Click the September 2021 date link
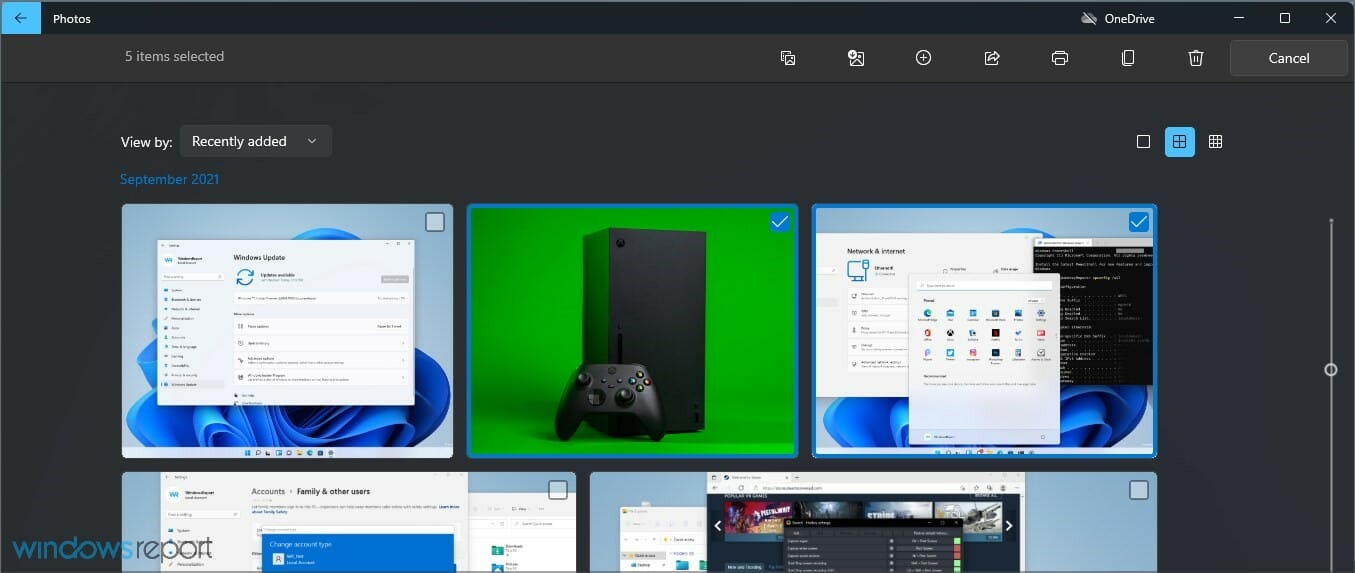The height and width of the screenshot is (573, 1355). 170,179
